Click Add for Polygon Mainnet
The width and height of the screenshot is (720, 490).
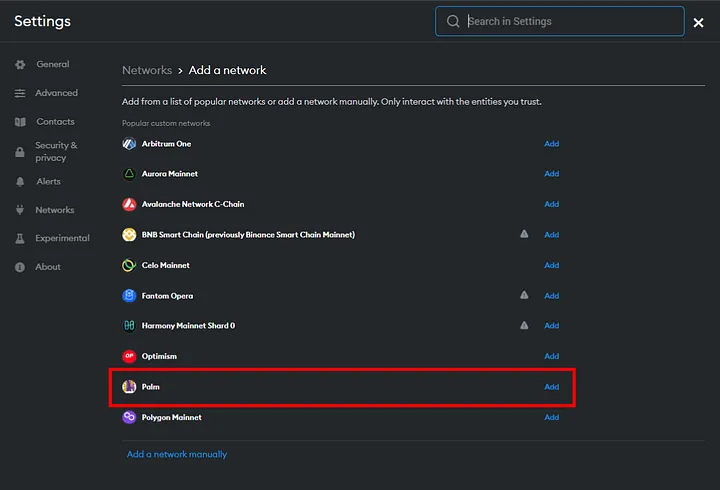[x=551, y=417]
